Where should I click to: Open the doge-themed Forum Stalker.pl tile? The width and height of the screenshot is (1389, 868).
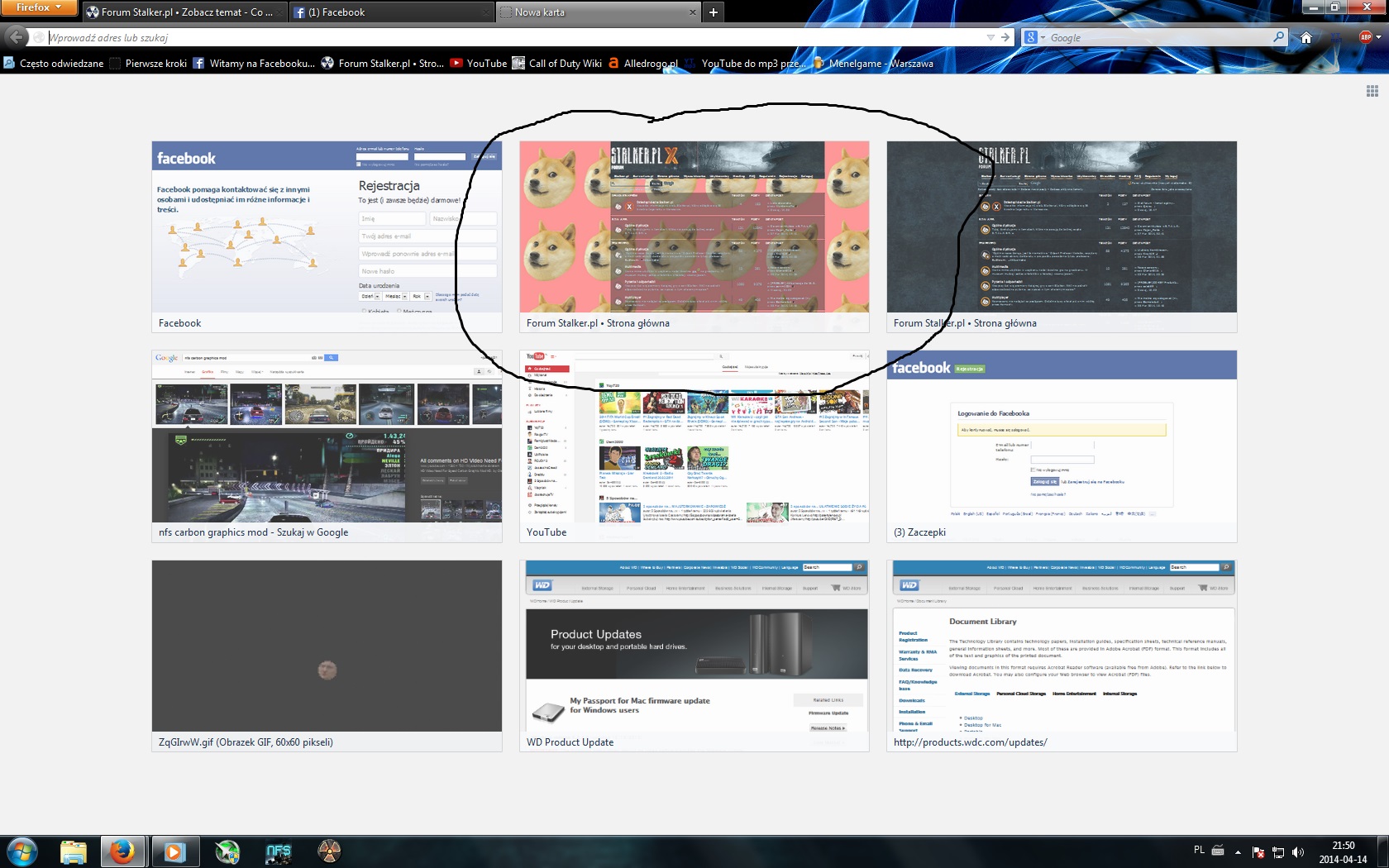[694, 237]
